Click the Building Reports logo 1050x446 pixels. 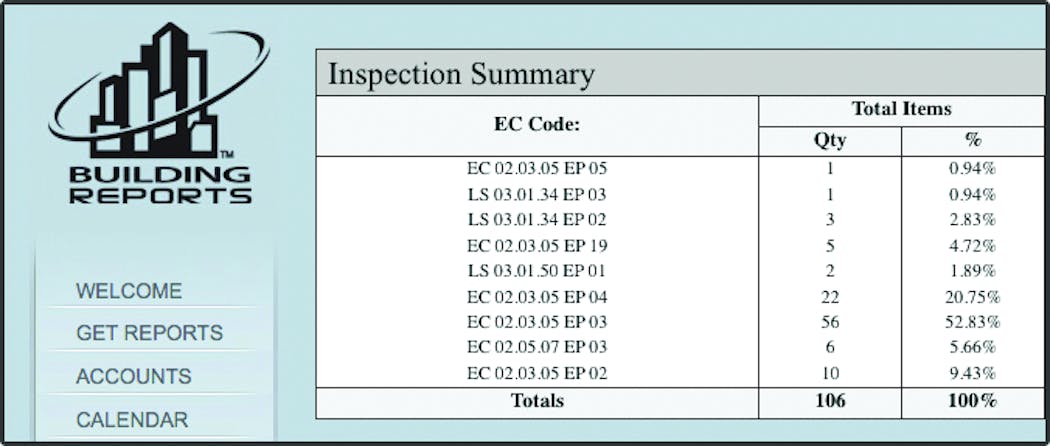click(159, 114)
